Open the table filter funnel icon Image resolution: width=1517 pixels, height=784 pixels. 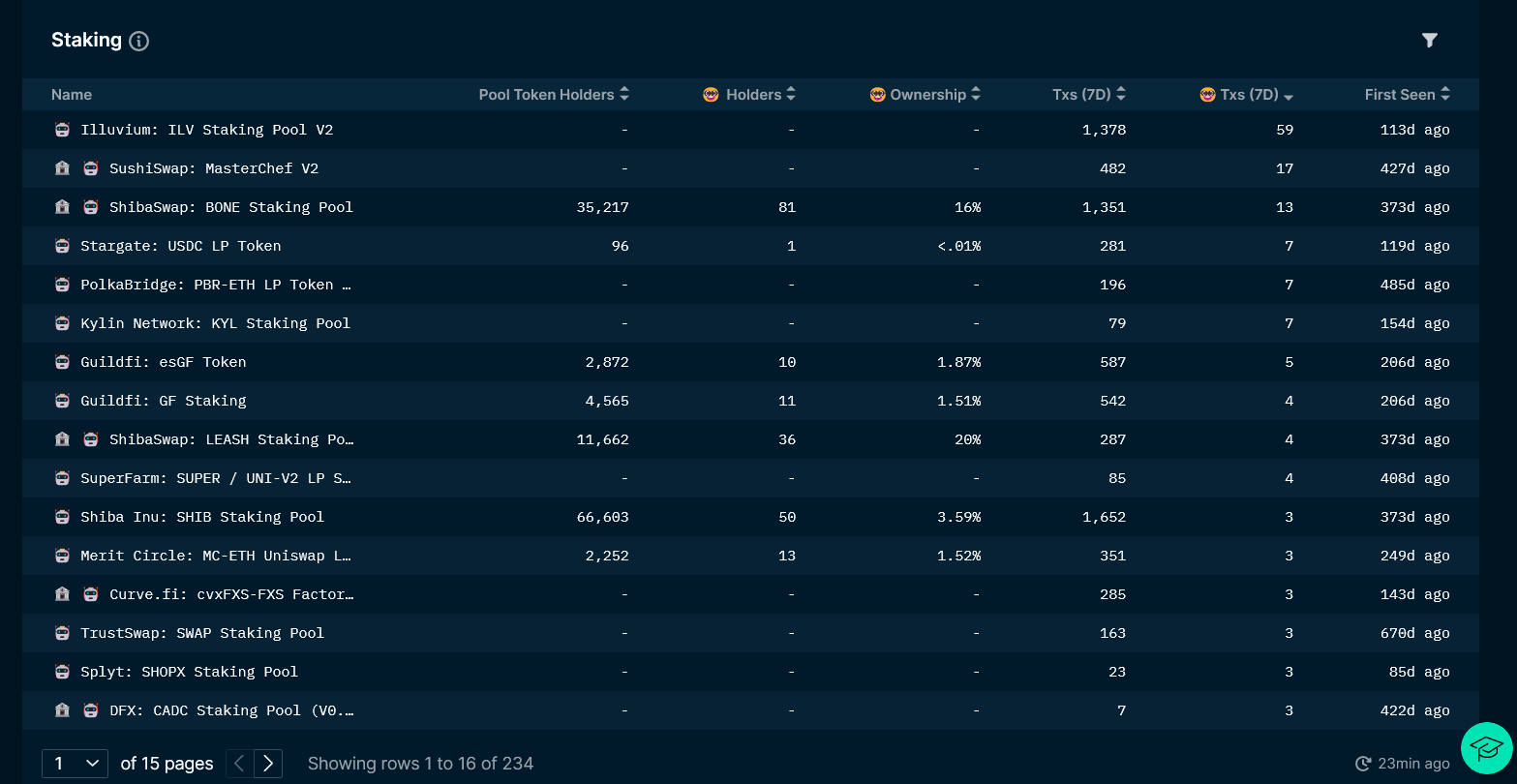1429,40
